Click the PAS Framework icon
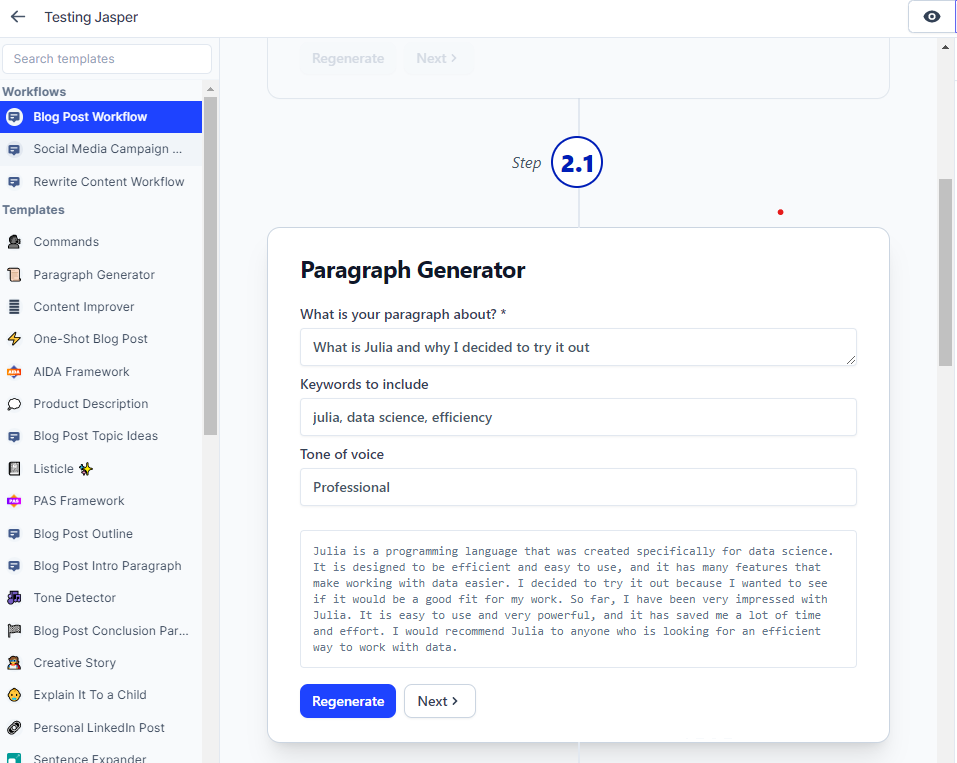The width and height of the screenshot is (957, 763). point(14,501)
